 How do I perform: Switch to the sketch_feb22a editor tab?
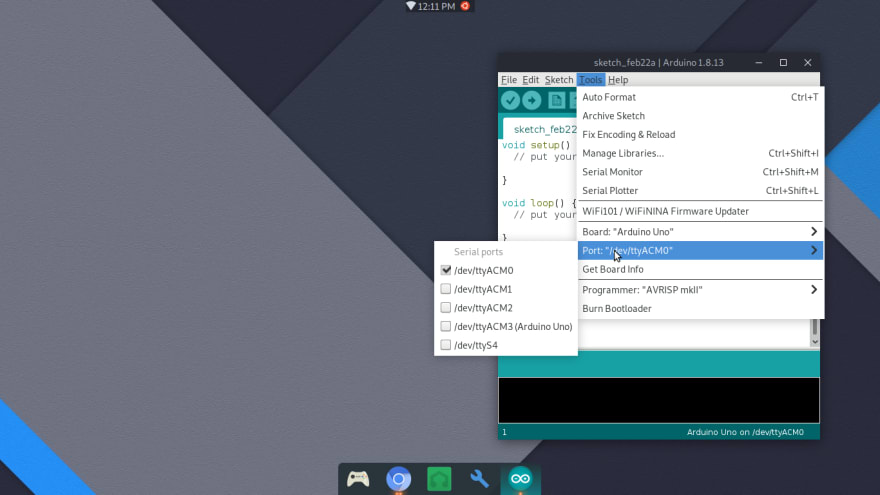pyautogui.click(x=540, y=129)
